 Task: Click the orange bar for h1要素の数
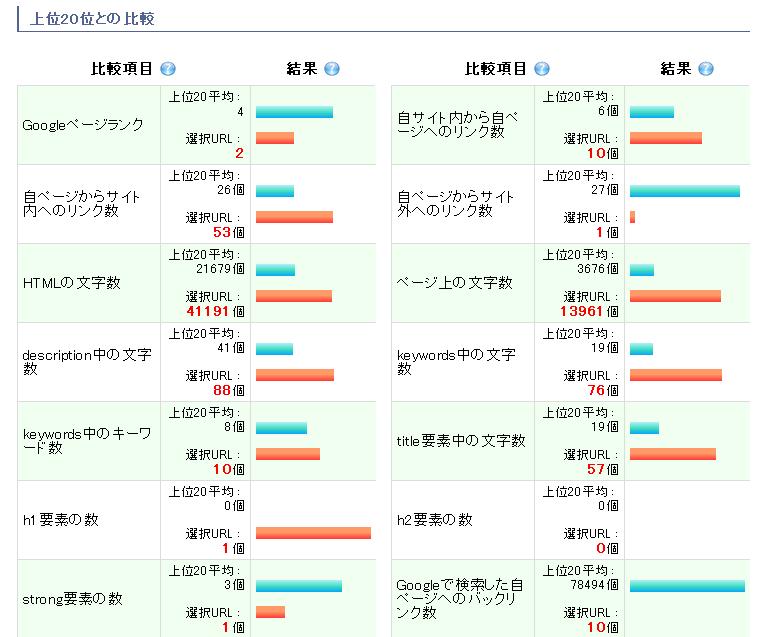(x=313, y=533)
